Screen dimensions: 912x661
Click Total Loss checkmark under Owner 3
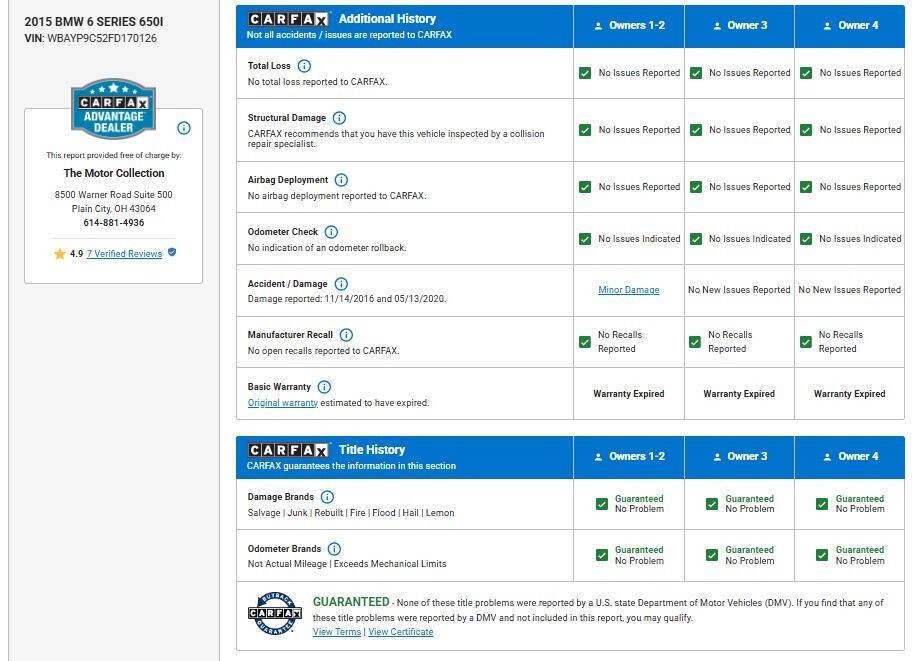pyautogui.click(x=696, y=73)
